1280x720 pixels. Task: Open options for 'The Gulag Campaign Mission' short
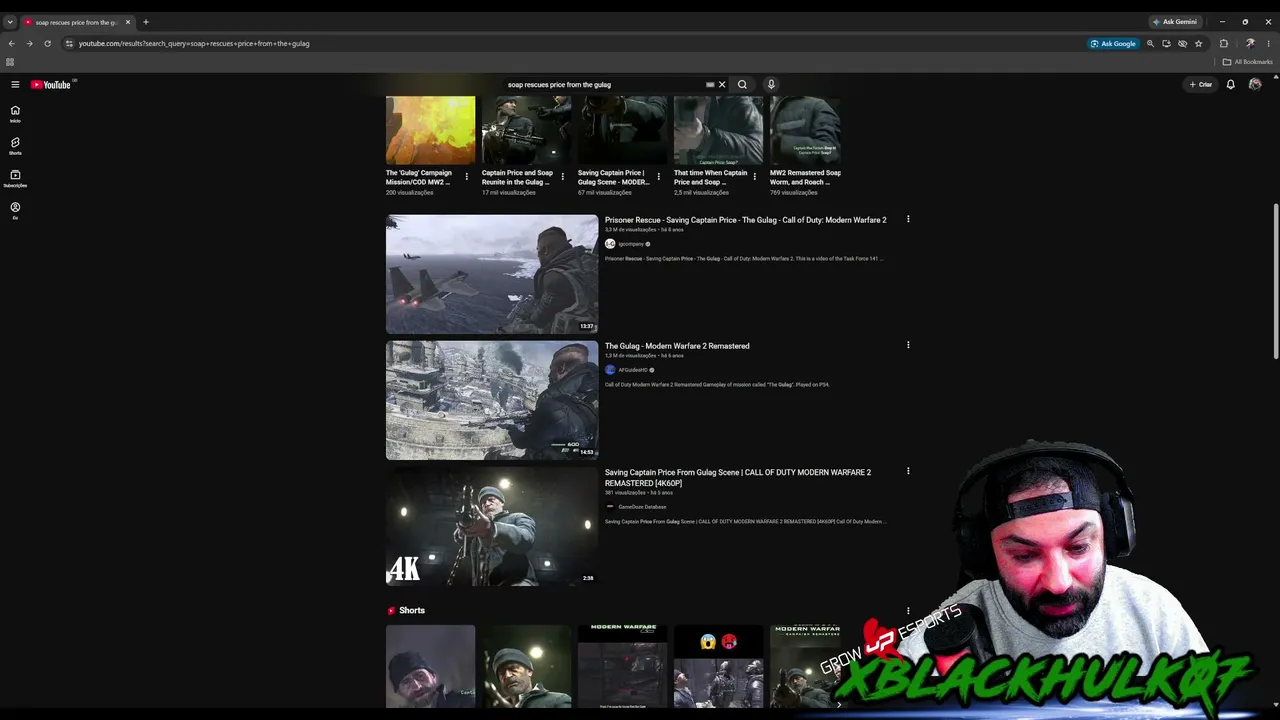point(466,177)
